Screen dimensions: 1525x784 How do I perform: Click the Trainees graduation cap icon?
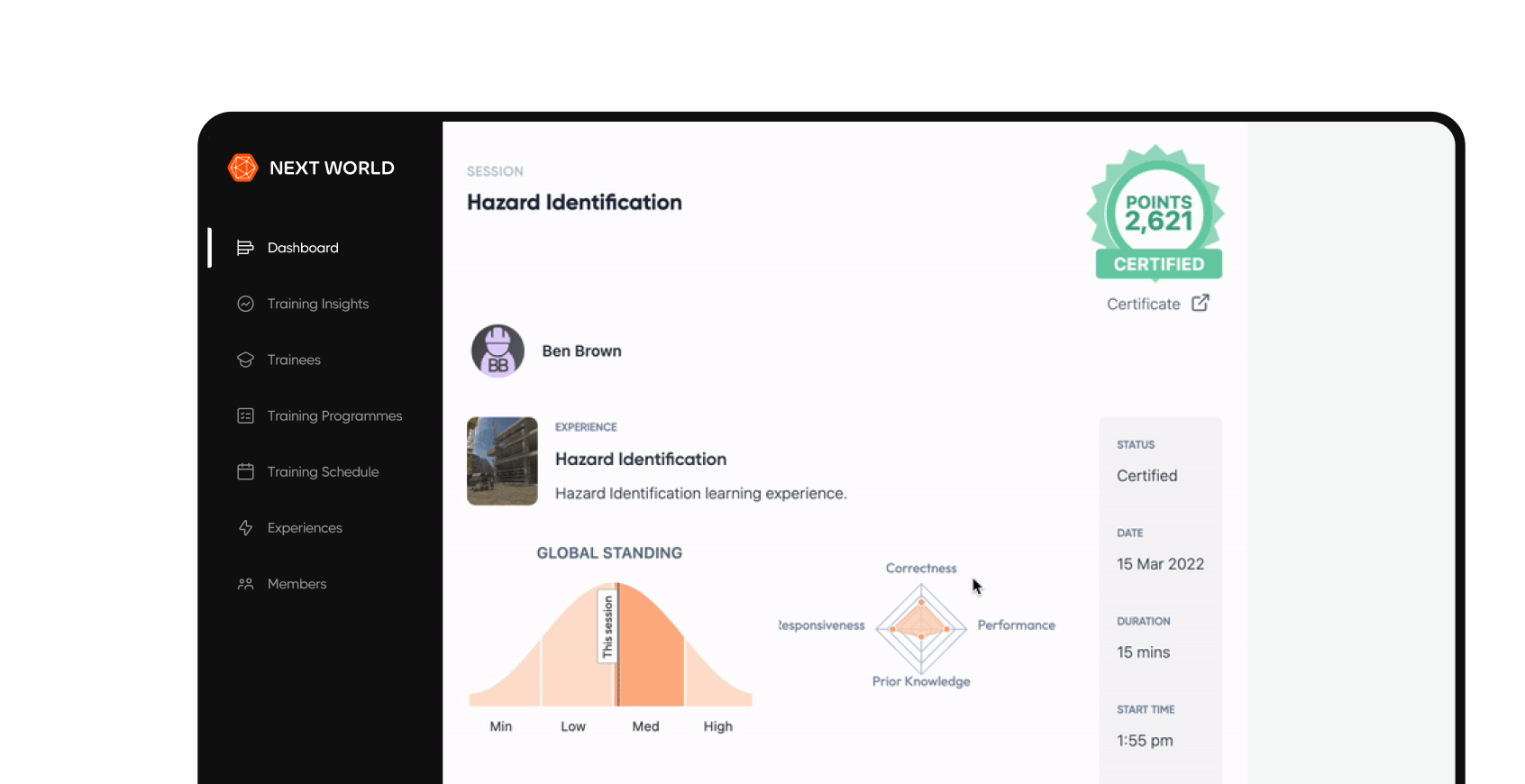(245, 360)
